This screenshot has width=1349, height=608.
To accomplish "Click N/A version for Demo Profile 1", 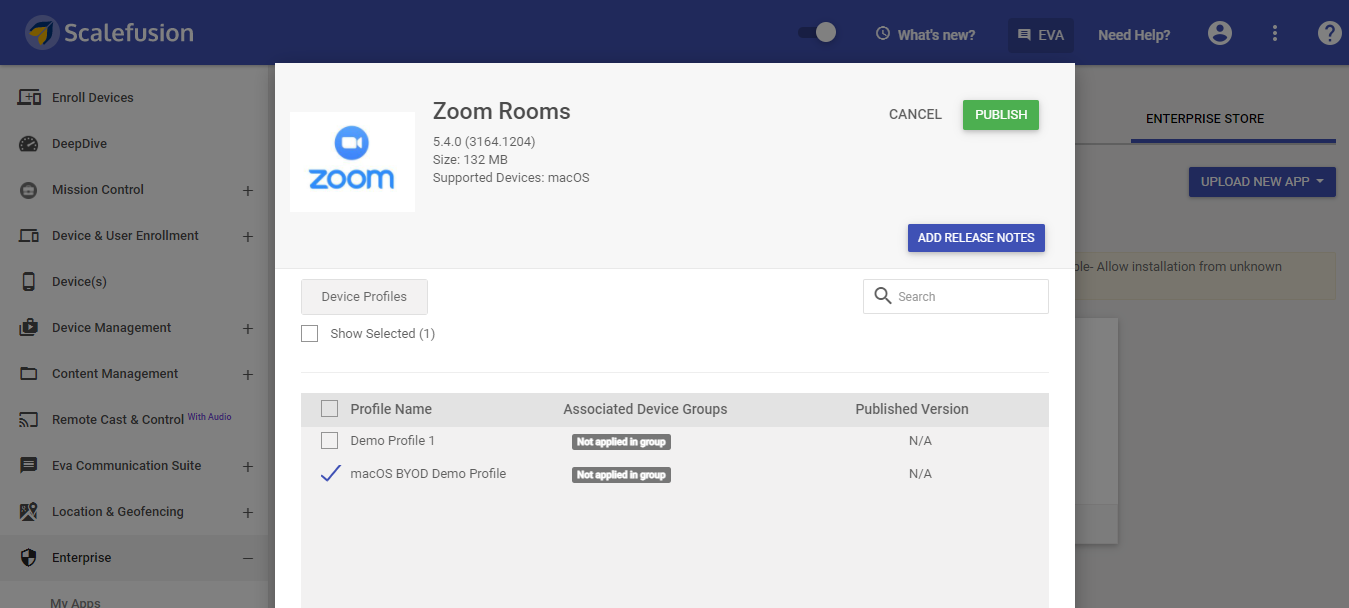I will pos(920,441).
